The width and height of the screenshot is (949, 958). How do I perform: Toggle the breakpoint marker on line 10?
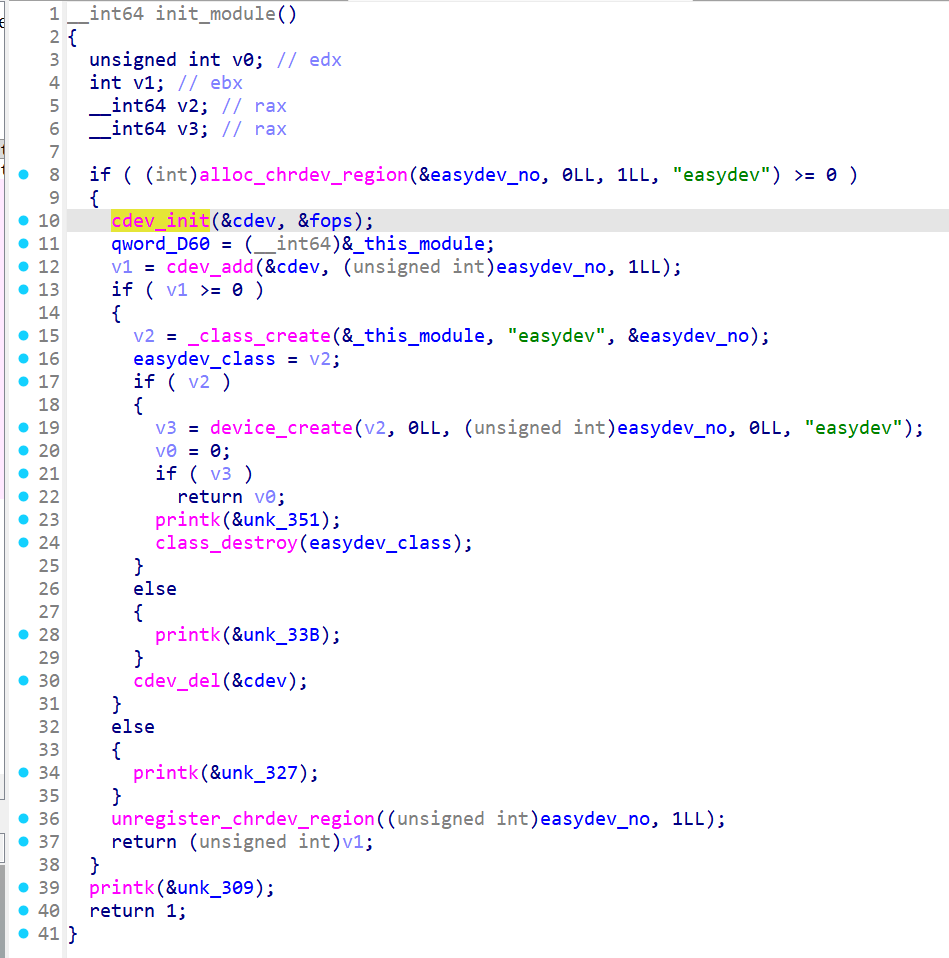[x=25, y=221]
